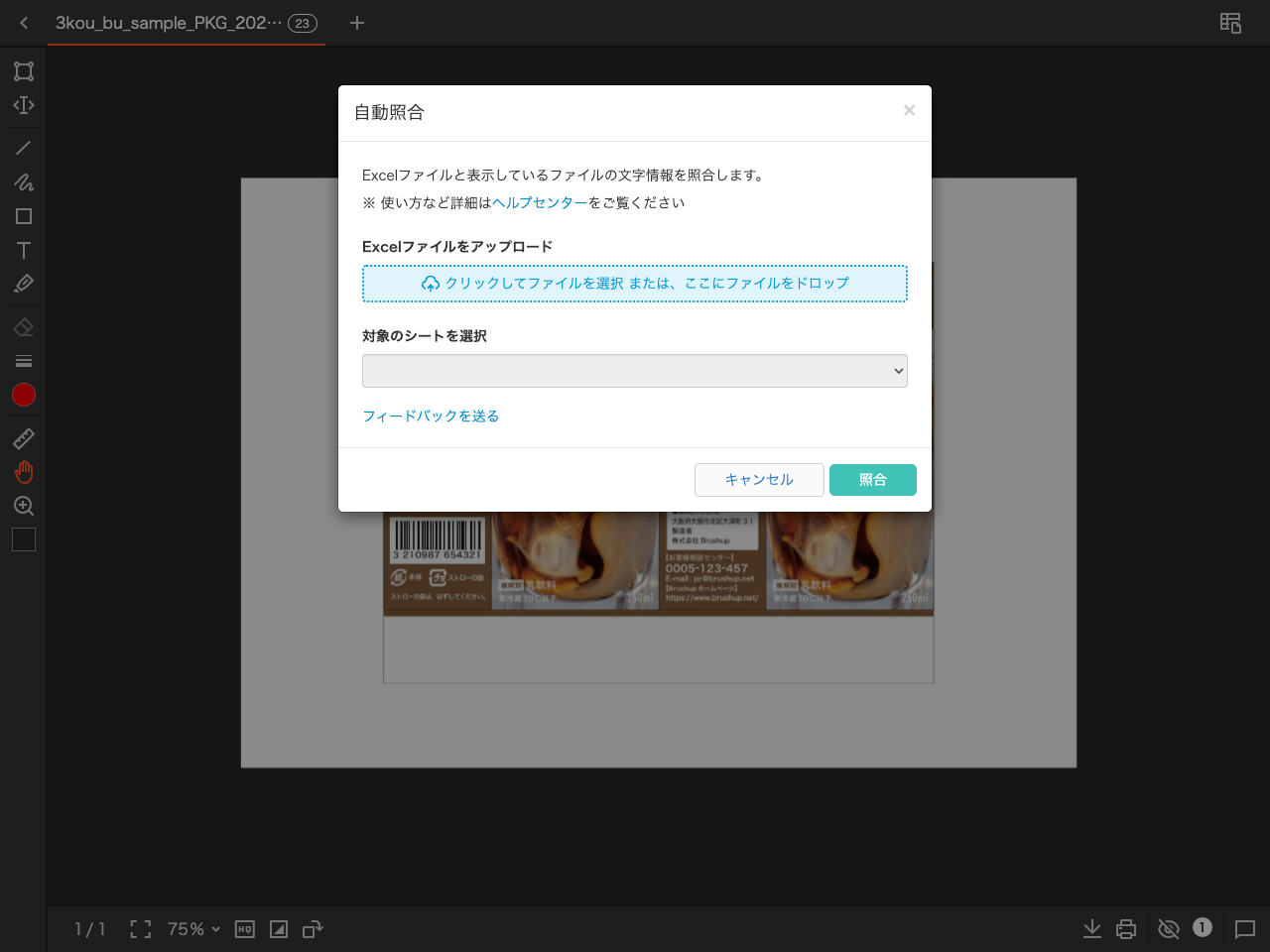Pick the highlighter marker tool
The width and height of the screenshot is (1270, 952).
pyautogui.click(x=23, y=283)
